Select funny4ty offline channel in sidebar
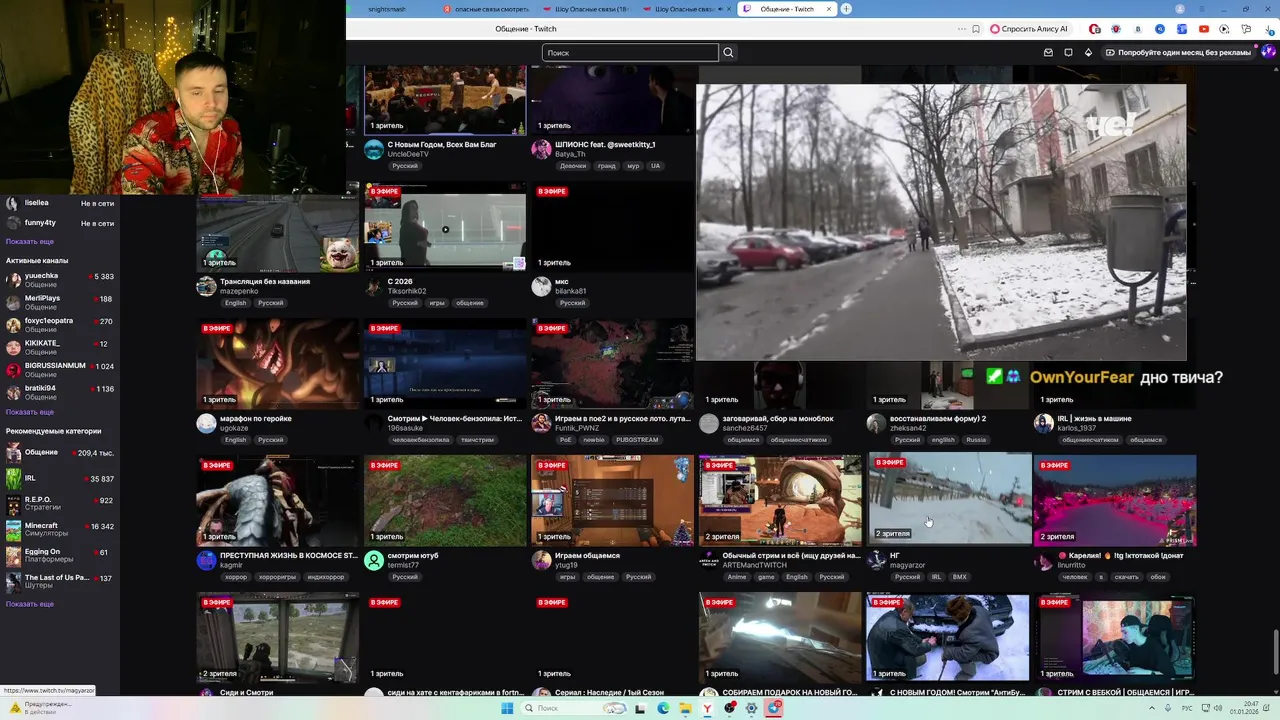The image size is (1280, 720). (x=60, y=222)
